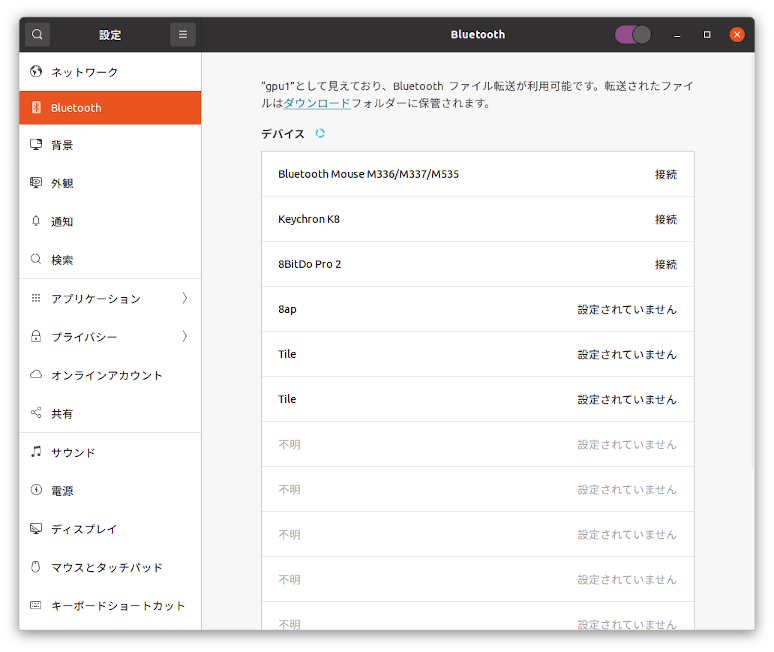The width and height of the screenshot is (774, 652).
Task: Click the サウンド music note icon
Action: 36,452
